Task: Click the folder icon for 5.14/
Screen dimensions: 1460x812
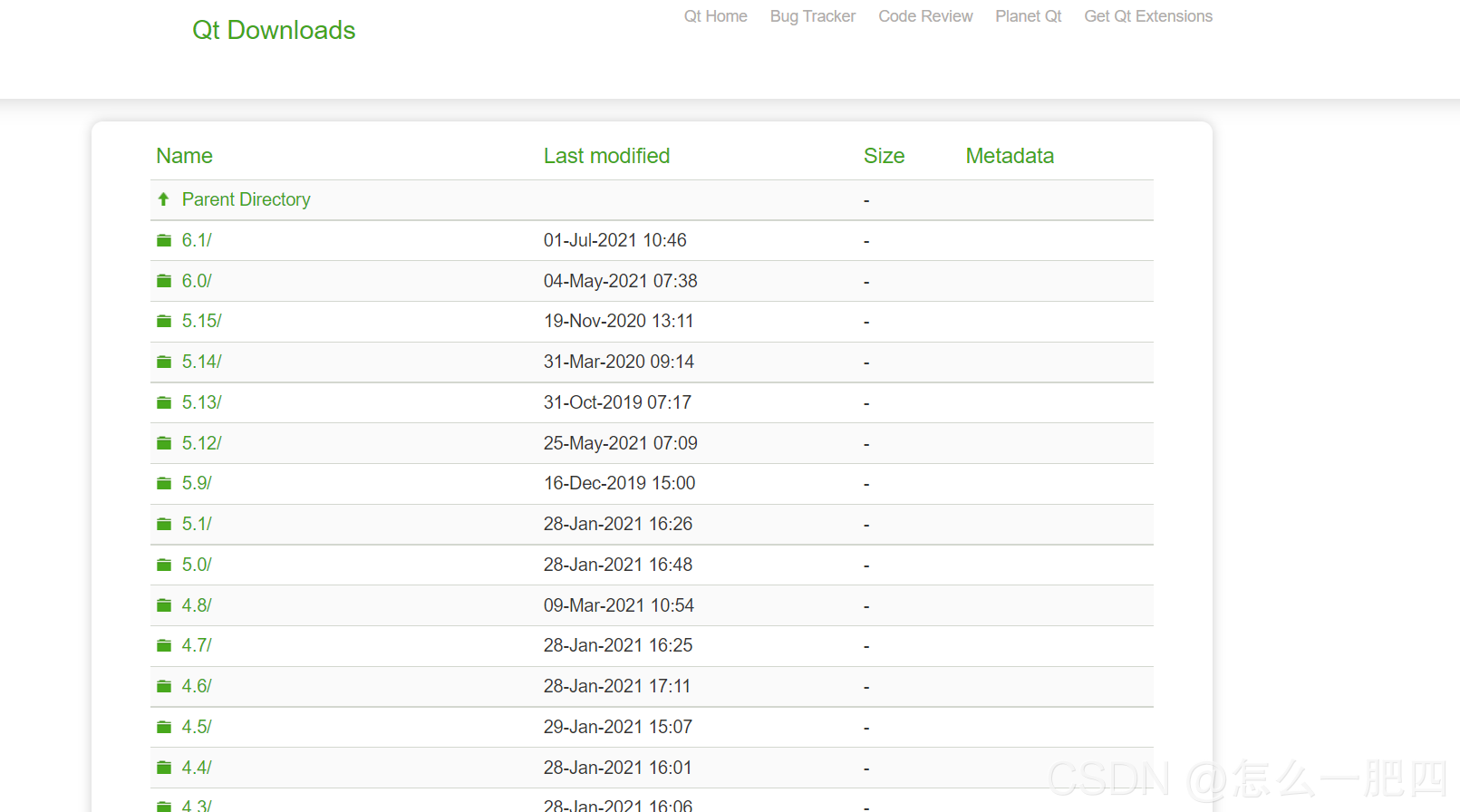Action: pyautogui.click(x=164, y=362)
